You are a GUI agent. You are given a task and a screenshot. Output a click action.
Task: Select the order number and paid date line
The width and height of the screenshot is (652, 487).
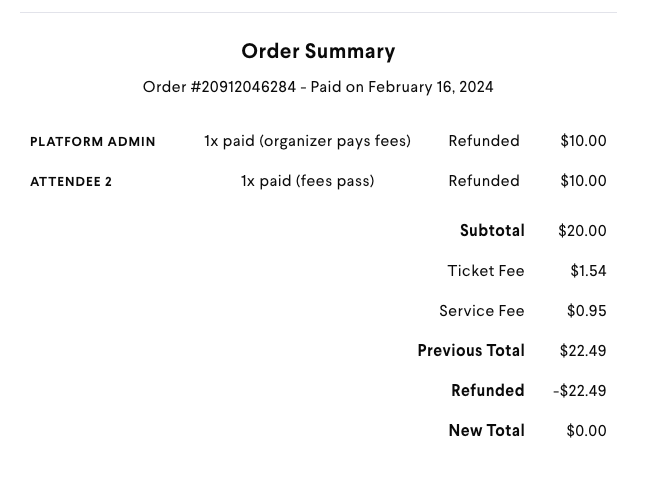tap(318, 87)
